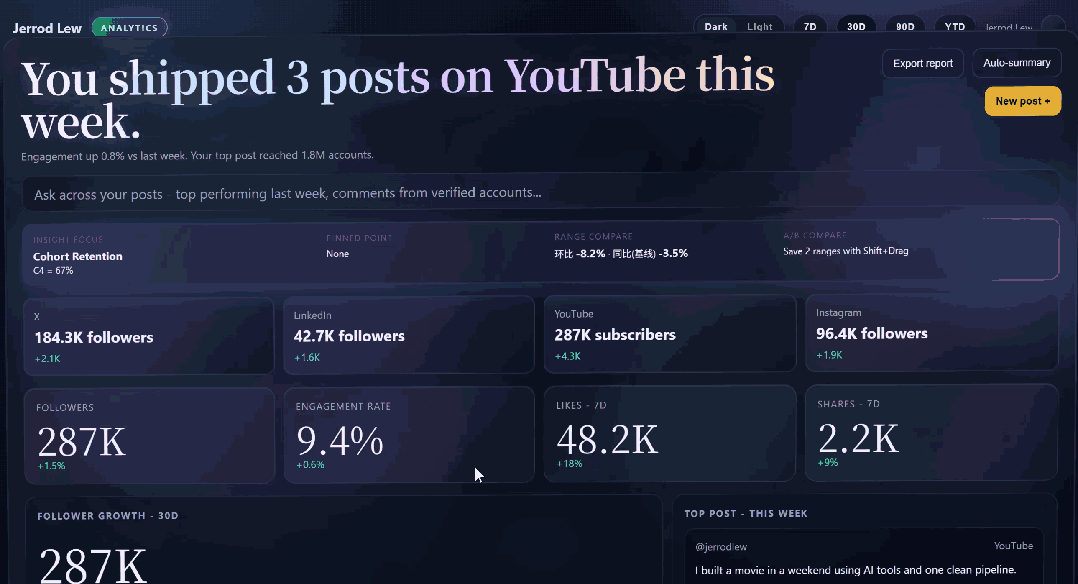Click the Shares 7D 2.2K value

pos(858,437)
